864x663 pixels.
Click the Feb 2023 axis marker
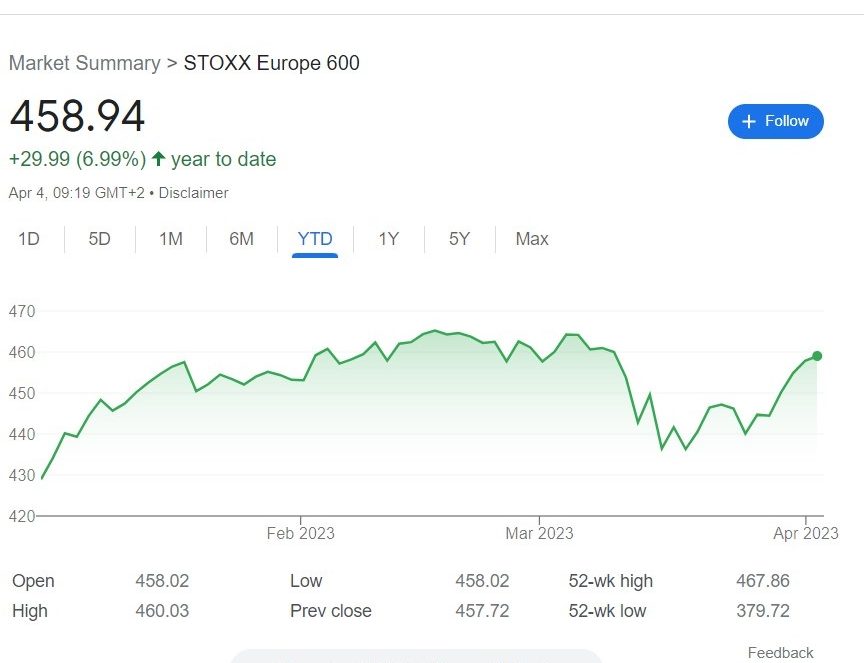click(300, 533)
